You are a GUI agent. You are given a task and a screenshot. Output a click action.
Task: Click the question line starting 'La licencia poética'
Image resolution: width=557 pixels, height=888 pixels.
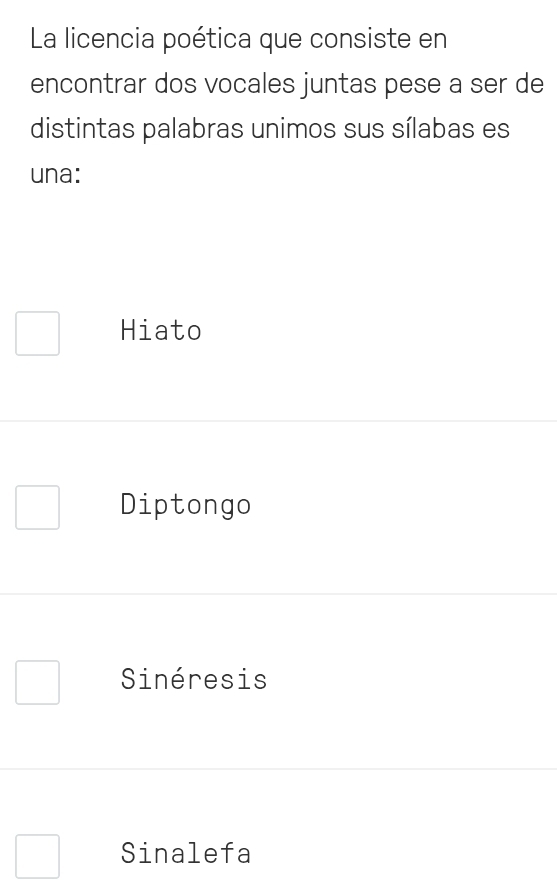click(x=238, y=40)
